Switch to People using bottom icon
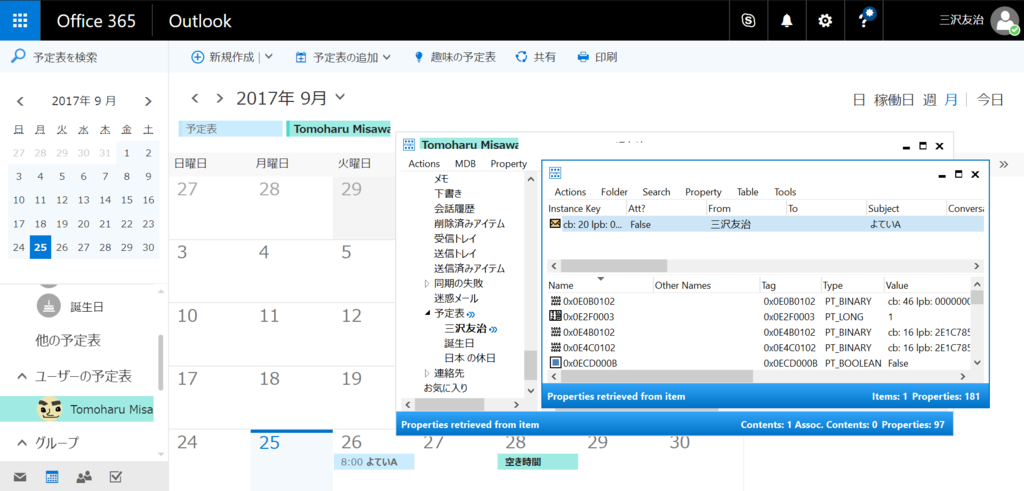The image size is (1024, 491). pos(84,477)
